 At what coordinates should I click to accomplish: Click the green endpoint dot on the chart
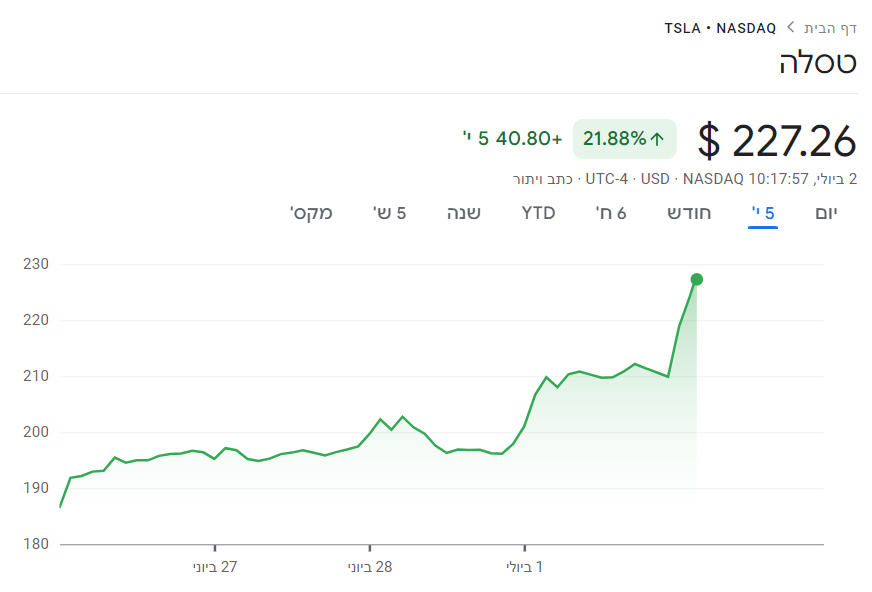coord(697,279)
